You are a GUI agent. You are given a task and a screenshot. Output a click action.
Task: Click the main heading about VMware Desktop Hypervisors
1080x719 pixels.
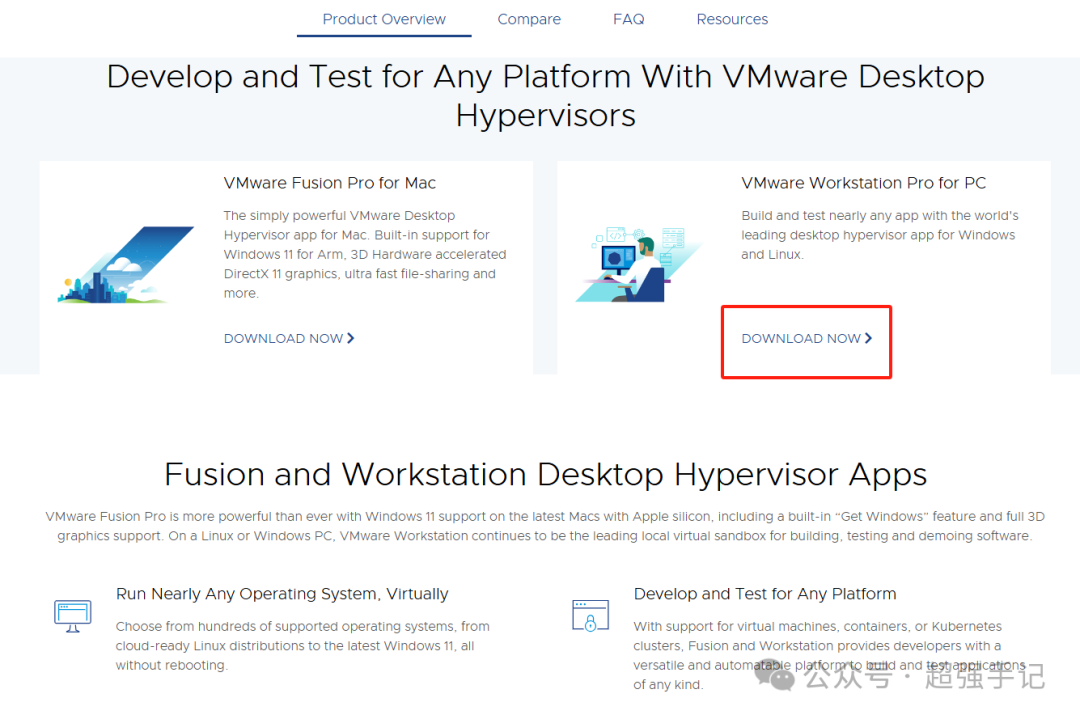(546, 96)
